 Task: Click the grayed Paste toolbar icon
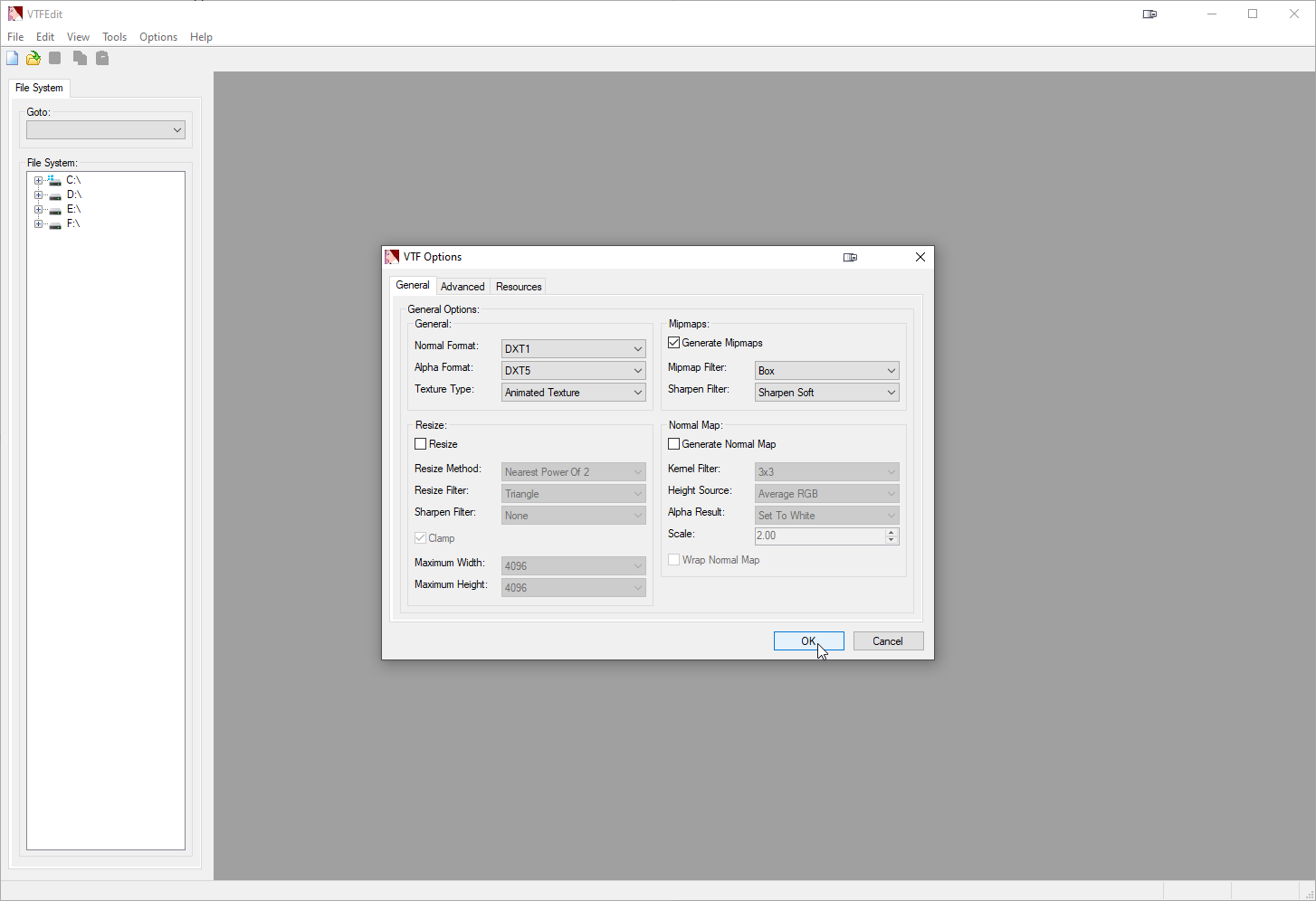(102, 59)
